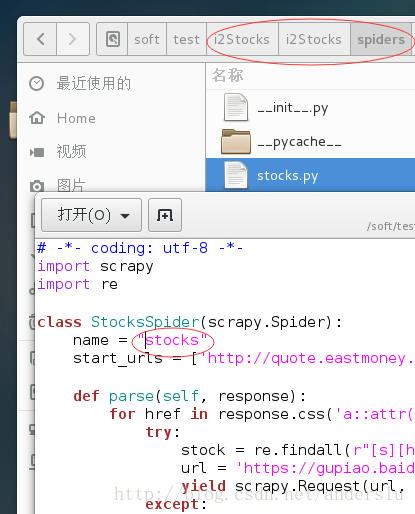Click the "stocks" name string in code
The image size is (415, 514).
point(172,341)
